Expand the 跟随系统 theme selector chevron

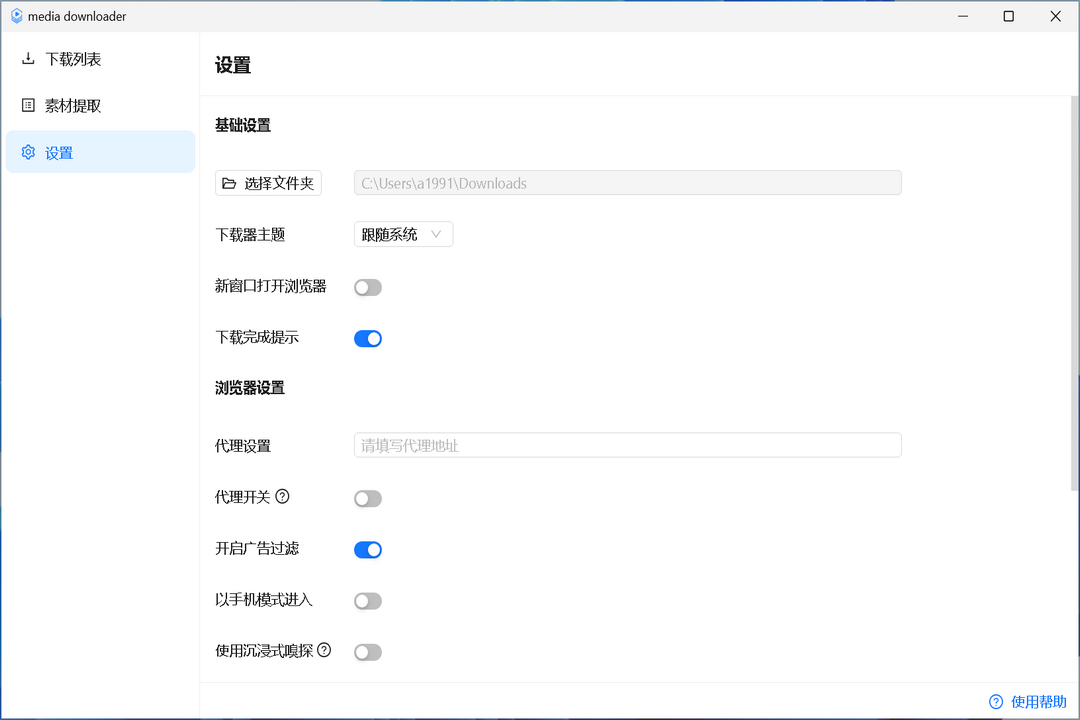pos(438,233)
